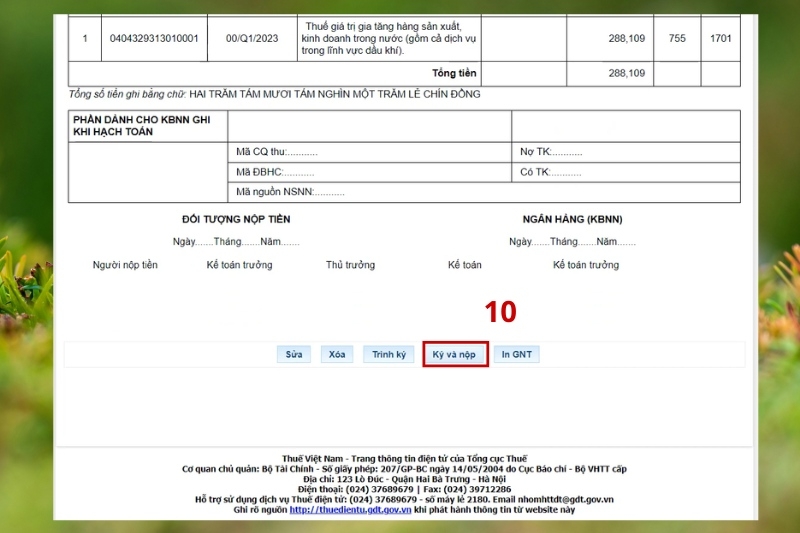This screenshot has height=533, width=800.
Task: Click the Tổng tiền total 288,109
Action: pyautogui.click(x=627, y=73)
